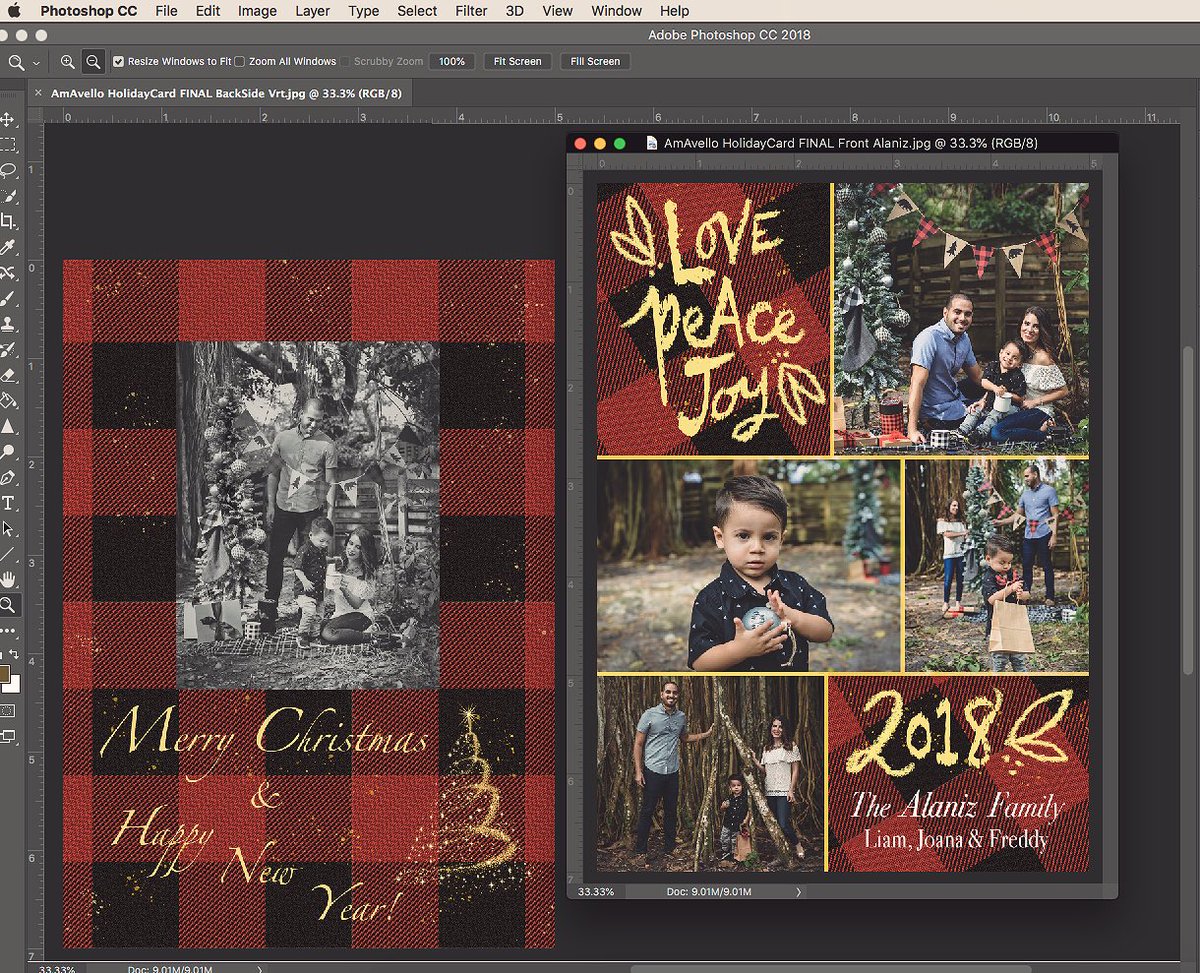Select the Rectangular Marquee tool
Viewport: 1200px width, 973px height.
click(x=8, y=145)
